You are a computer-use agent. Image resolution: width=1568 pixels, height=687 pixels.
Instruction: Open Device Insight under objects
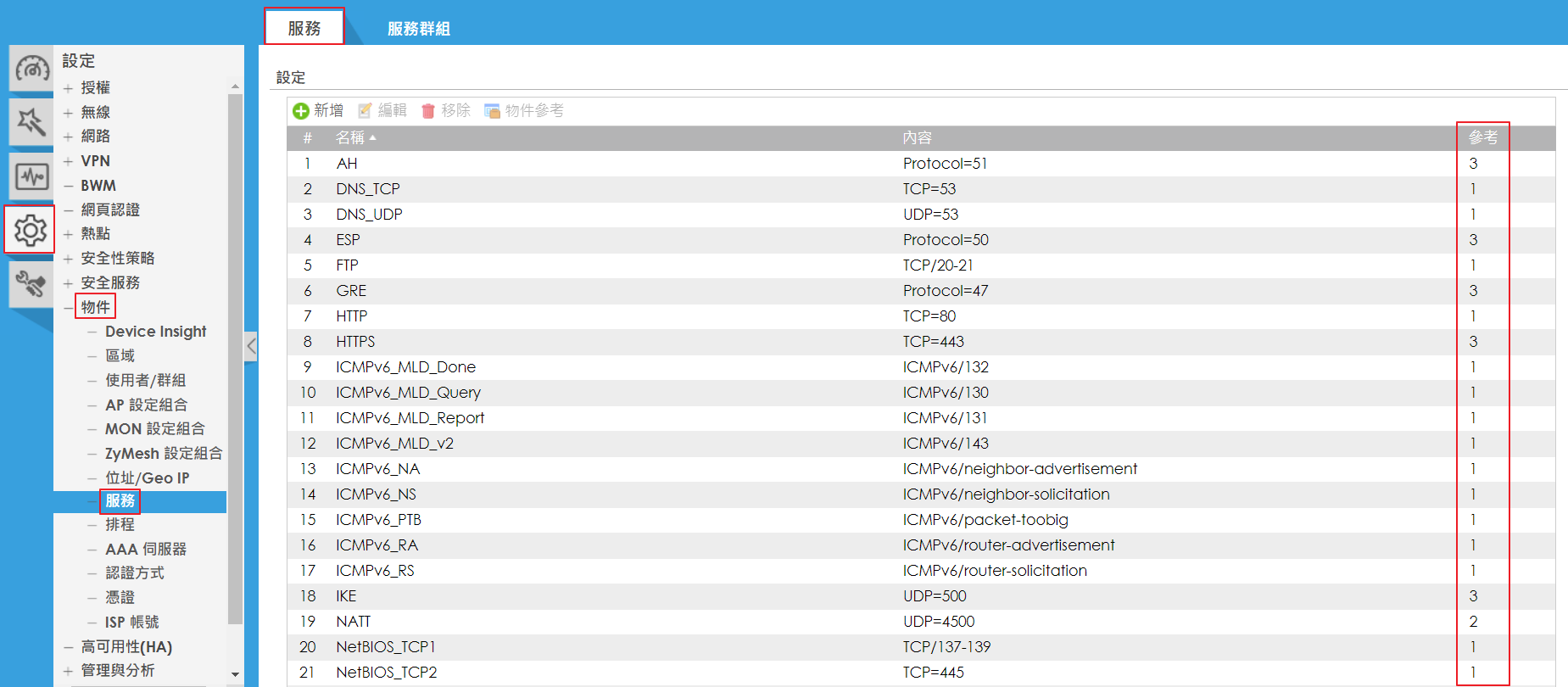pos(156,332)
